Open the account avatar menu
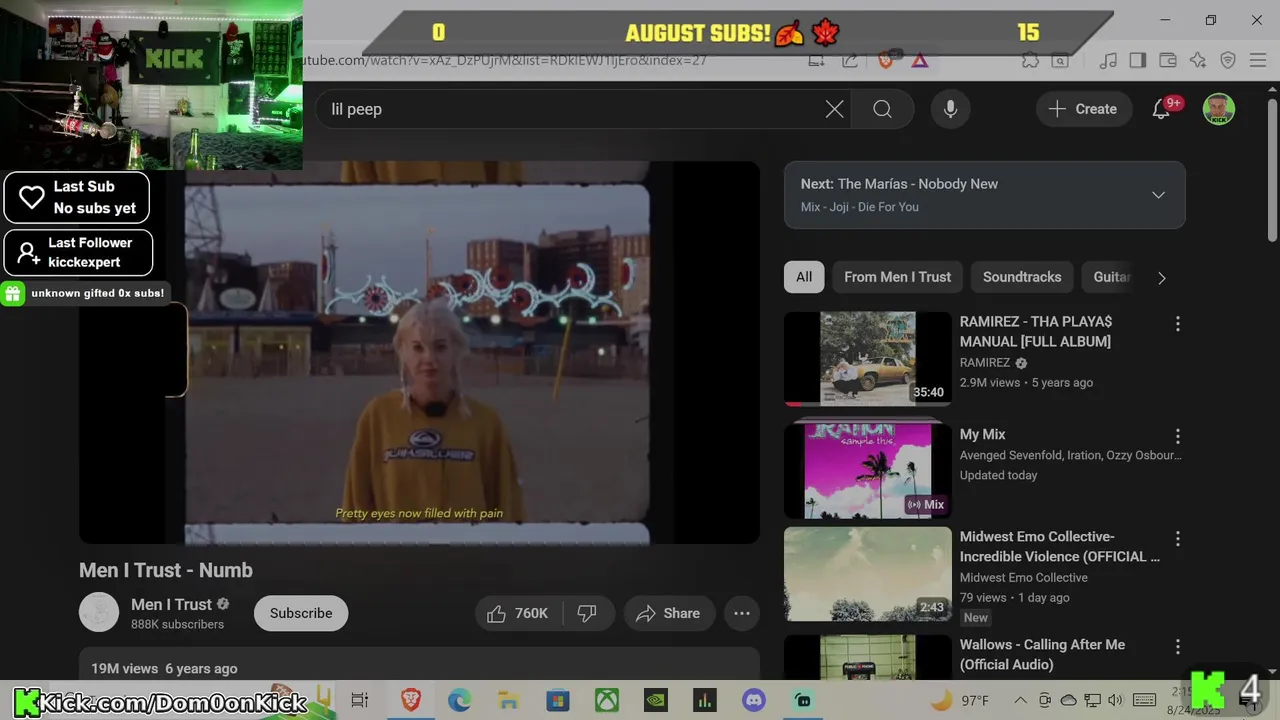The width and height of the screenshot is (1280, 720). pyautogui.click(x=1218, y=109)
